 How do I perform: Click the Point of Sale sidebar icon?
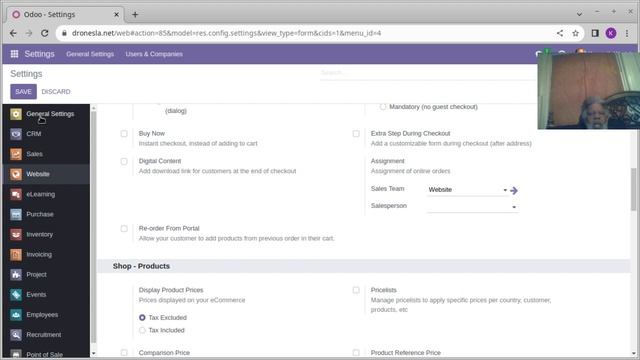tap(16, 354)
